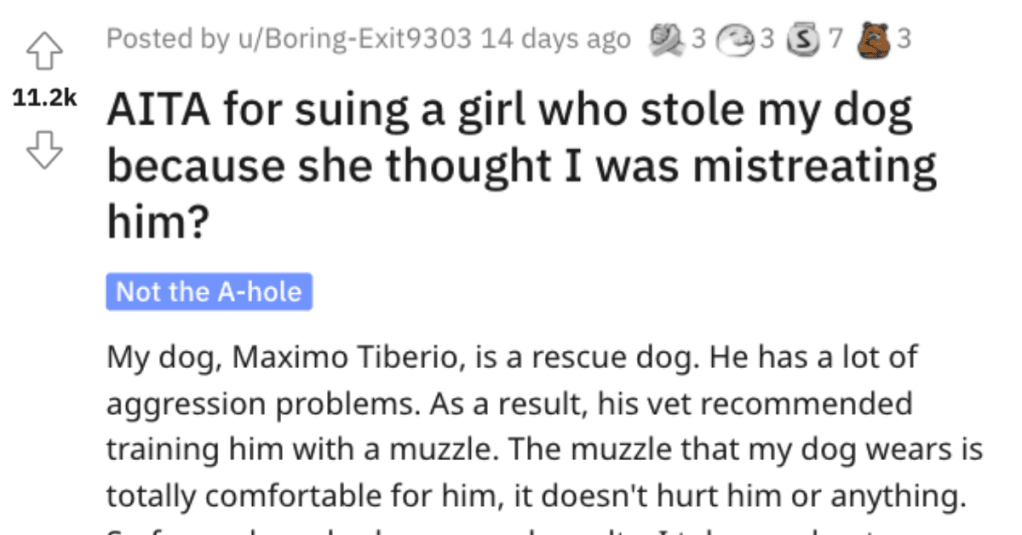This screenshot has width=1022, height=535.
Task: Click the count 3 beside the seal award
Action: tap(767, 39)
